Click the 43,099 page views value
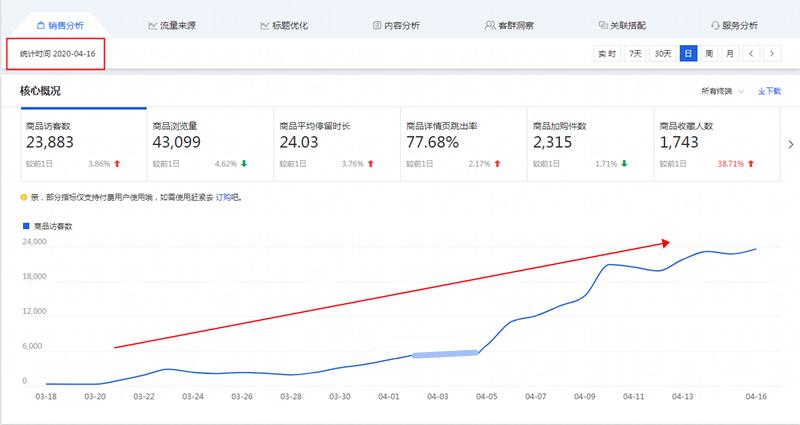Screen dimensions: 800x425 [x=177, y=142]
